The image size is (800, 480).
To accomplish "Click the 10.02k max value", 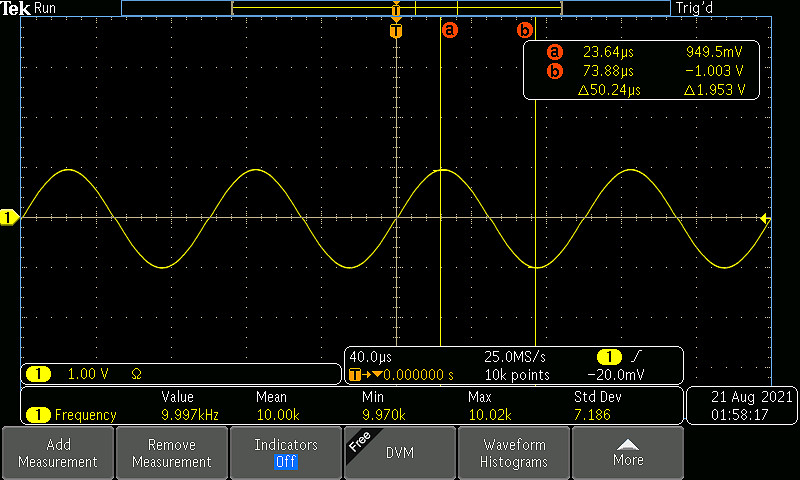I will pyautogui.click(x=490, y=415).
